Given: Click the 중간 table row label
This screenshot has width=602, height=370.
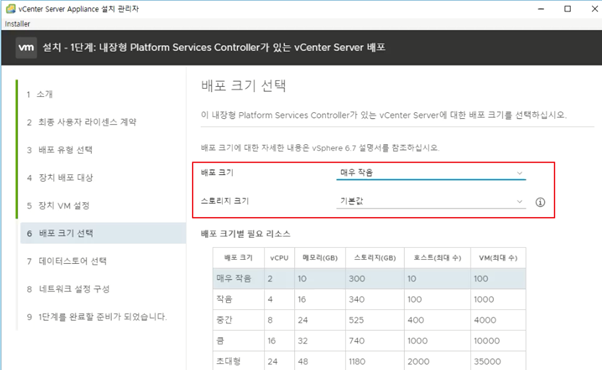Looking at the screenshot, I should pyautogui.click(x=224, y=320).
